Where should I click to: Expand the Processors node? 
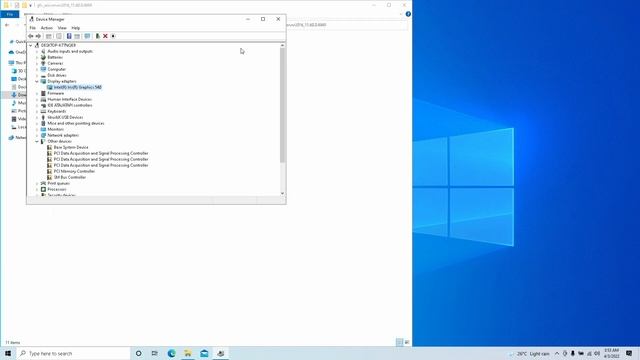[37, 189]
